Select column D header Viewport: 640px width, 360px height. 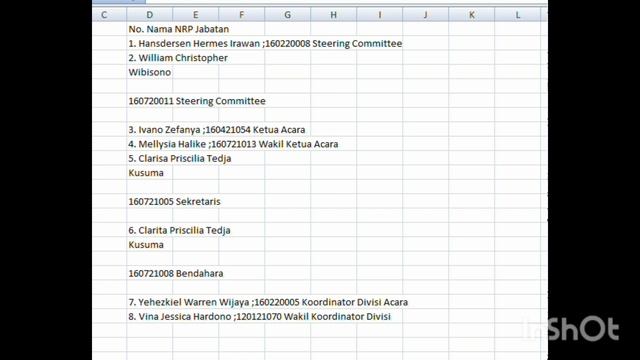(x=149, y=15)
